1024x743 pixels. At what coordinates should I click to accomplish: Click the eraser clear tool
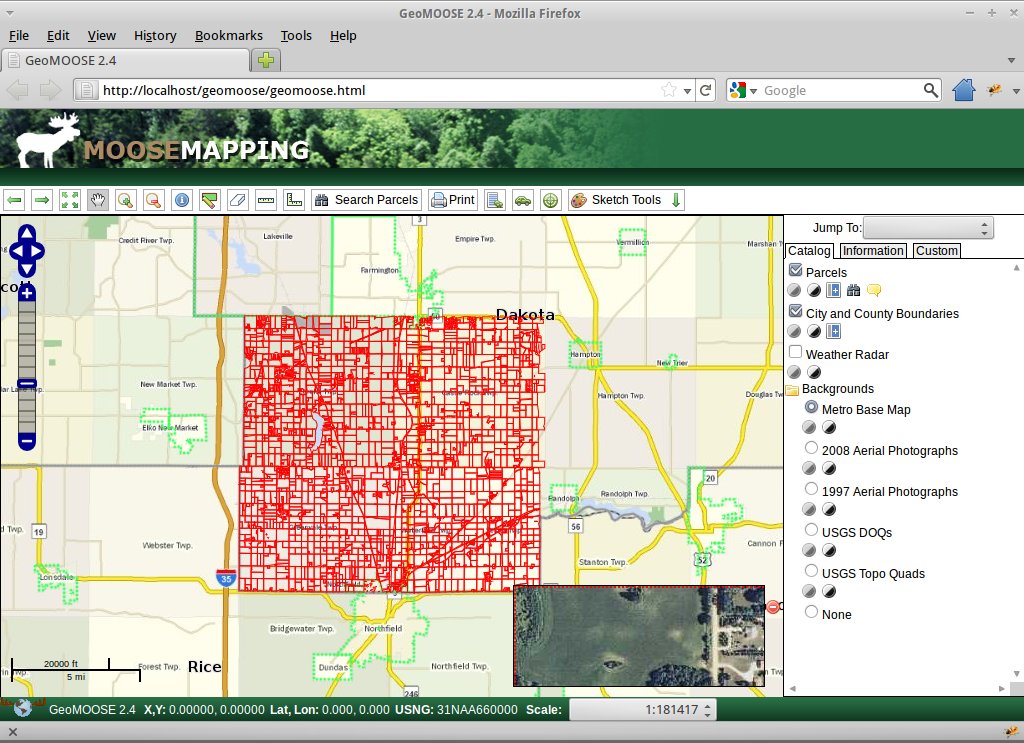coord(237,200)
